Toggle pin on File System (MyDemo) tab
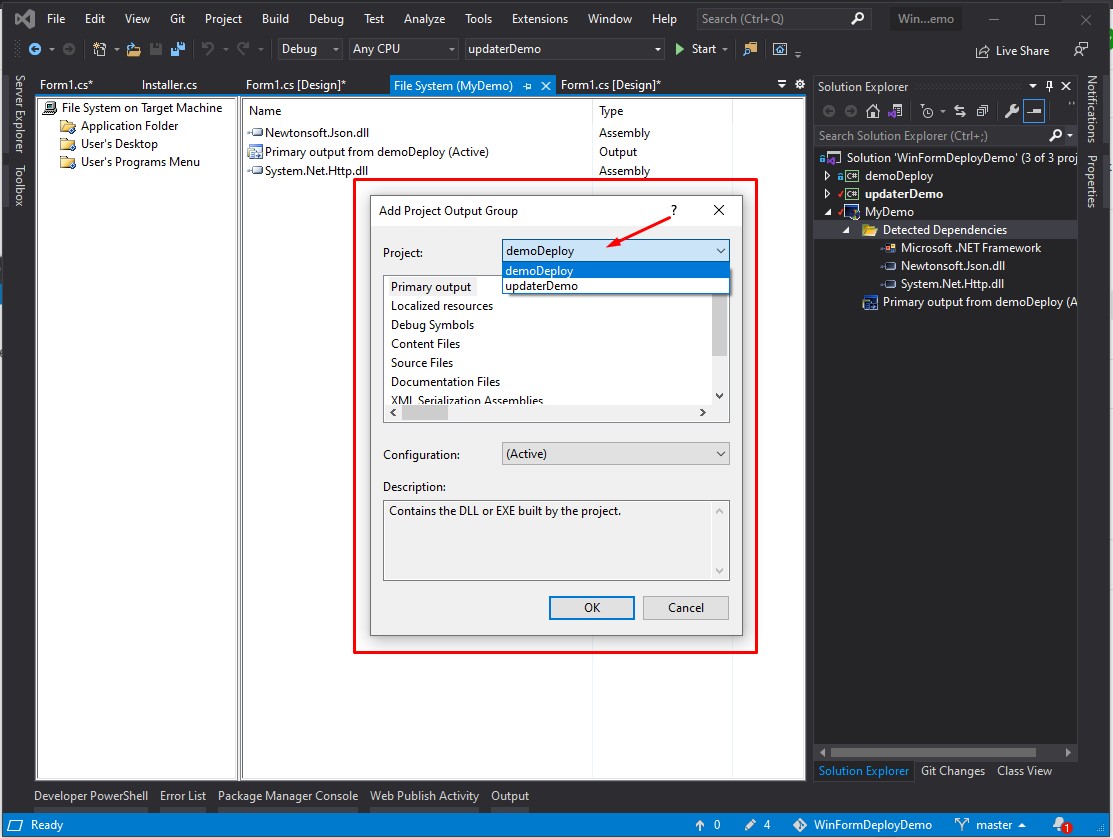The image size is (1113, 838). [x=527, y=86]
